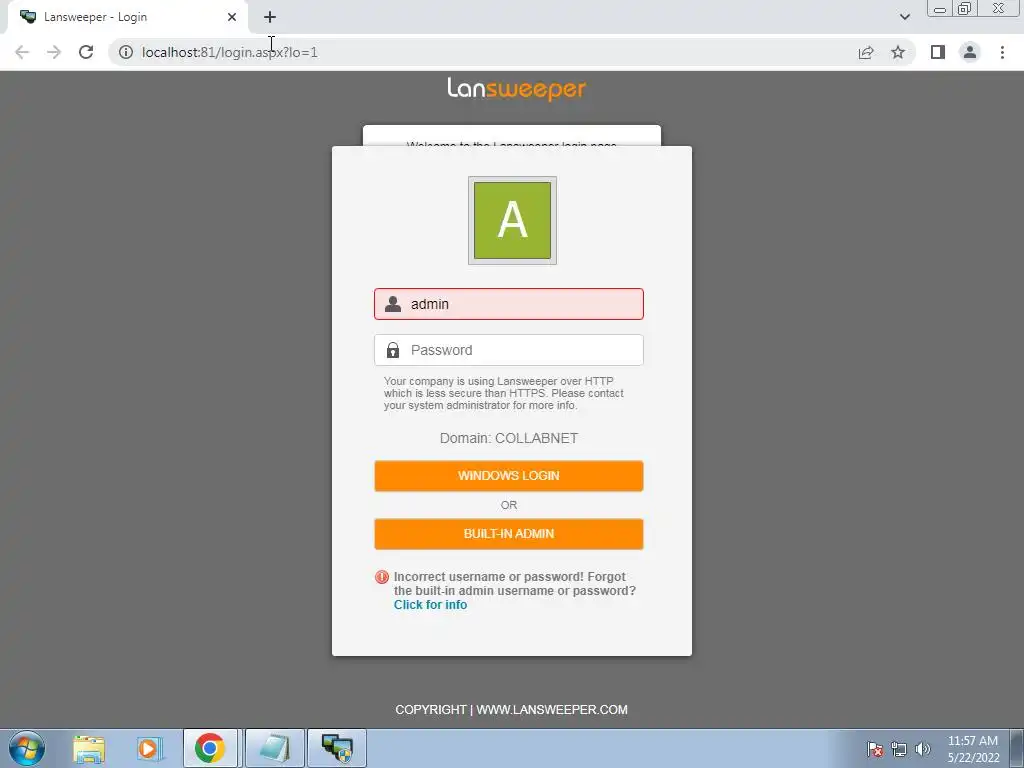The image size is (1024, 768).
Task: Open the Lansweeper taskbar application icon
Action: click(x=337, y=748)
